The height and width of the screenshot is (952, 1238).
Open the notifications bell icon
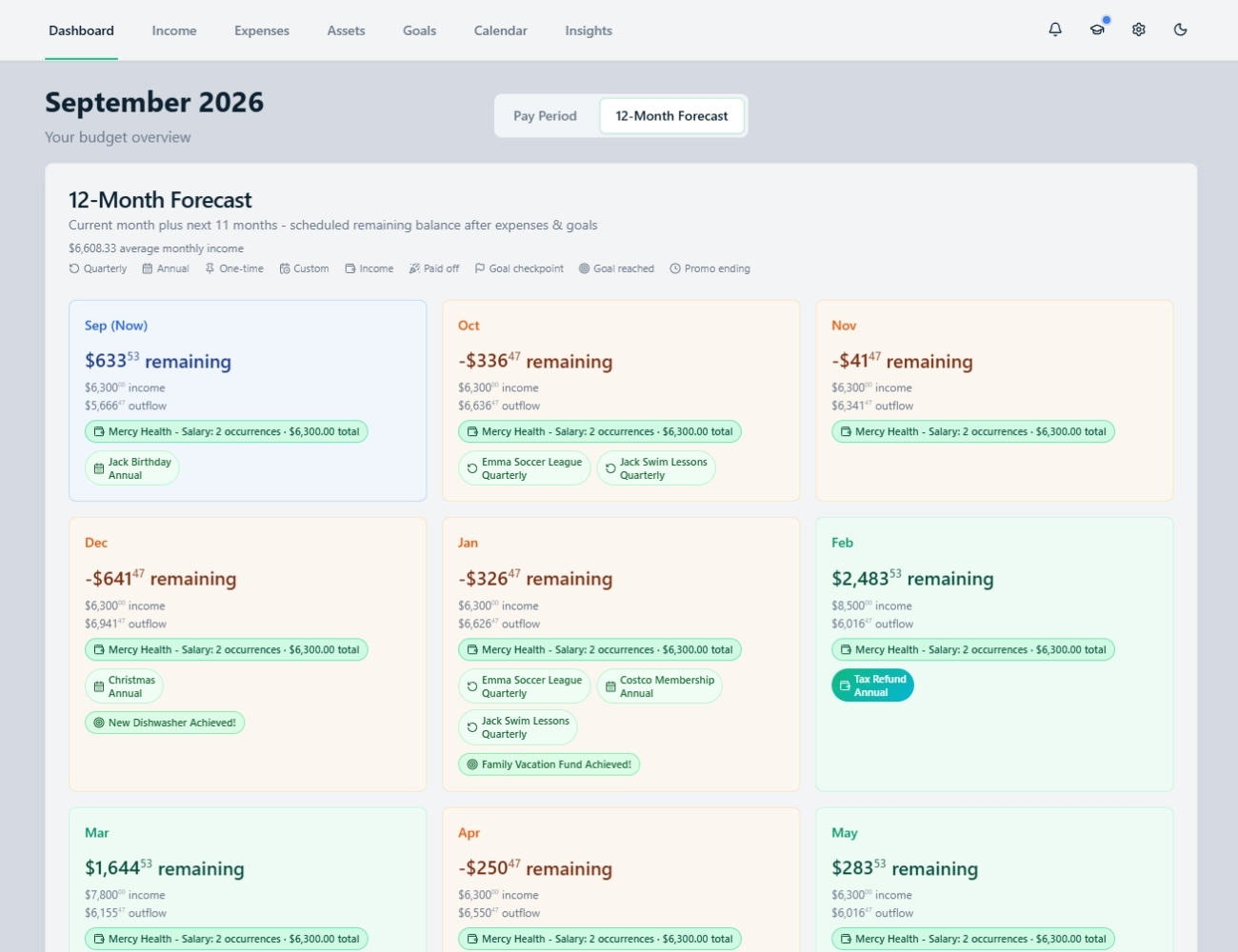coord(1055,30)
